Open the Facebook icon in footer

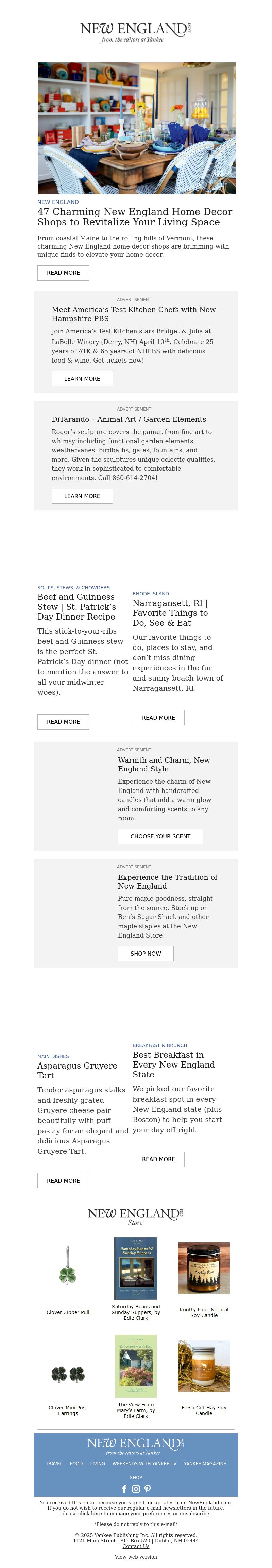[x=125, y=1488]
